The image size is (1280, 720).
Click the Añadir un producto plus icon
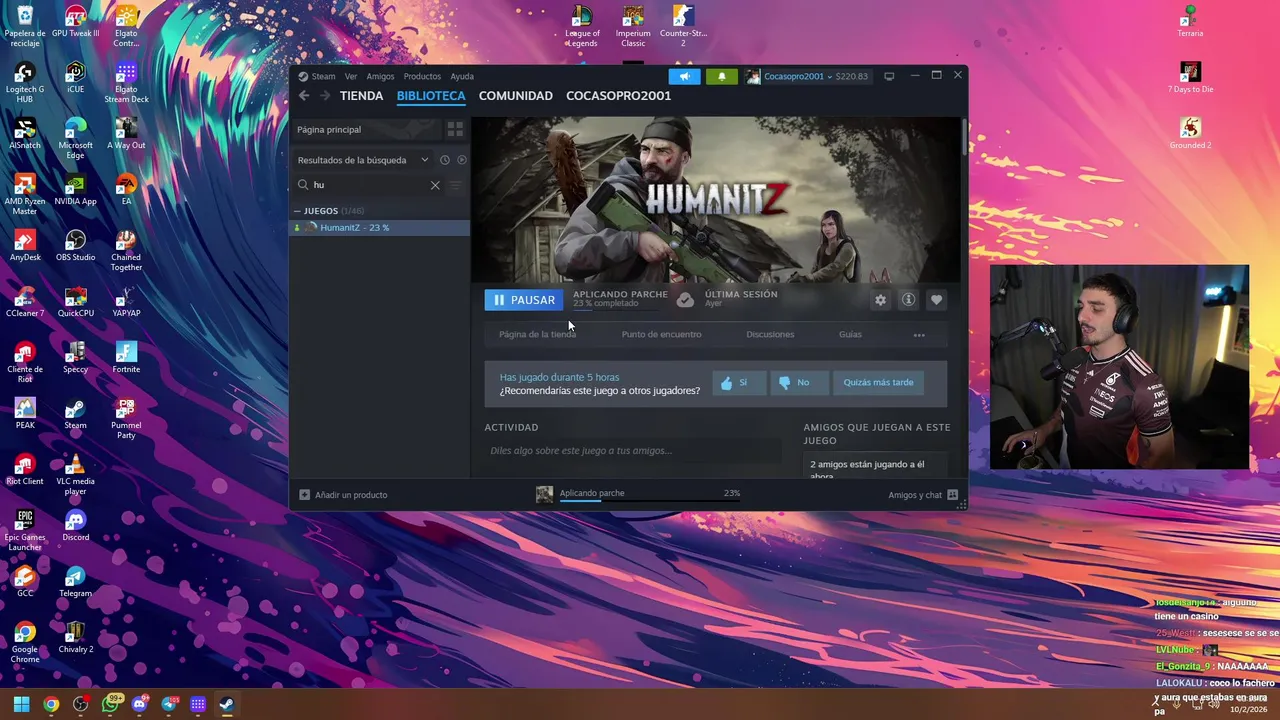coord(305,495)
